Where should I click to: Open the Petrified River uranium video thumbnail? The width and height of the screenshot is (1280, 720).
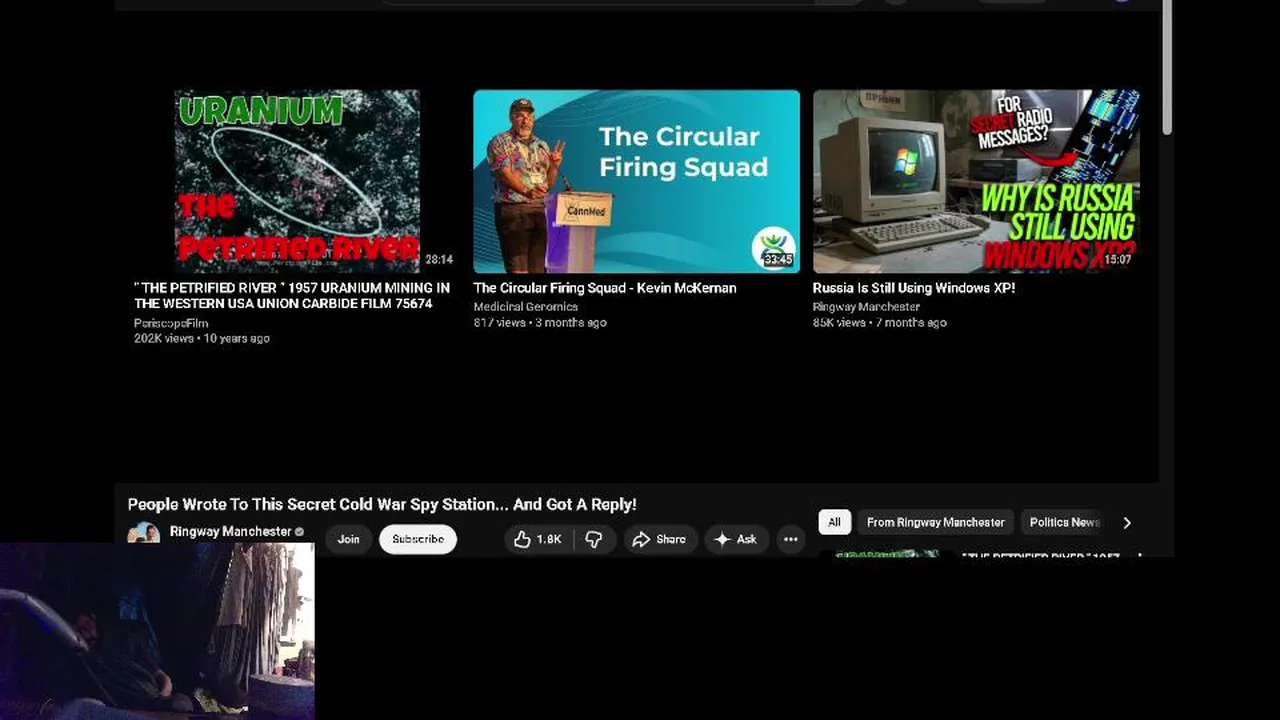tap(297, 181)
